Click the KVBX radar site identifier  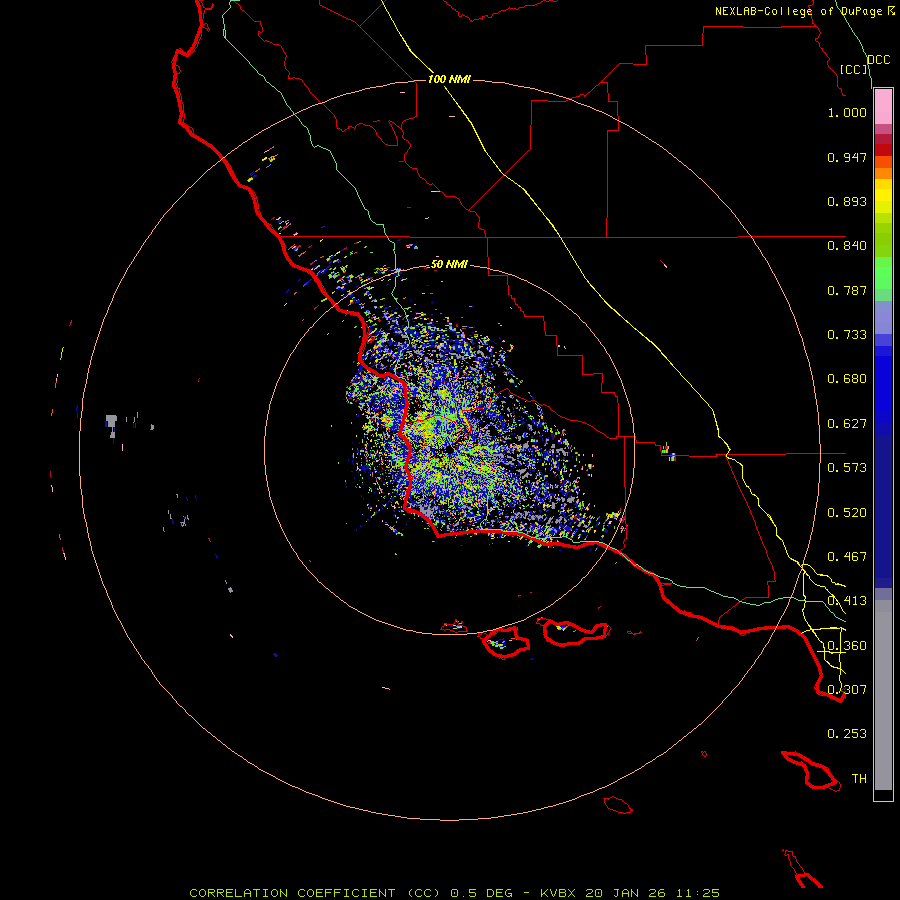click(x=557, y=893)
